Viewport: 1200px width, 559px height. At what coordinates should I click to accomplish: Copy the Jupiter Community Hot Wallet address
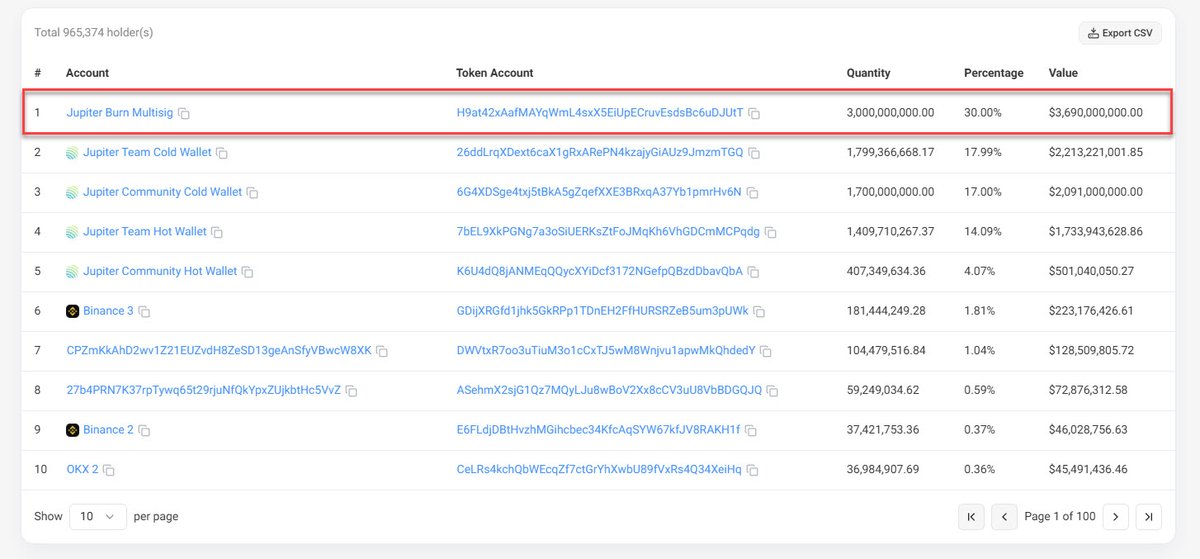click(247, 272)
